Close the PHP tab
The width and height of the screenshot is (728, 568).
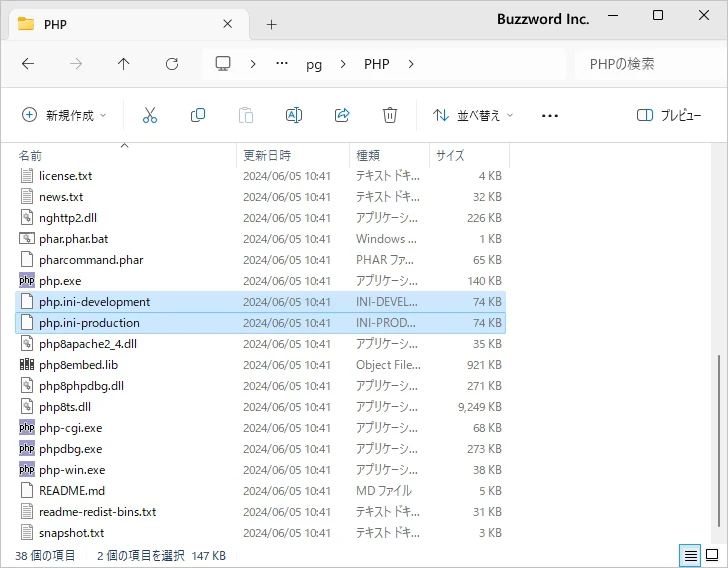point(228,24)
